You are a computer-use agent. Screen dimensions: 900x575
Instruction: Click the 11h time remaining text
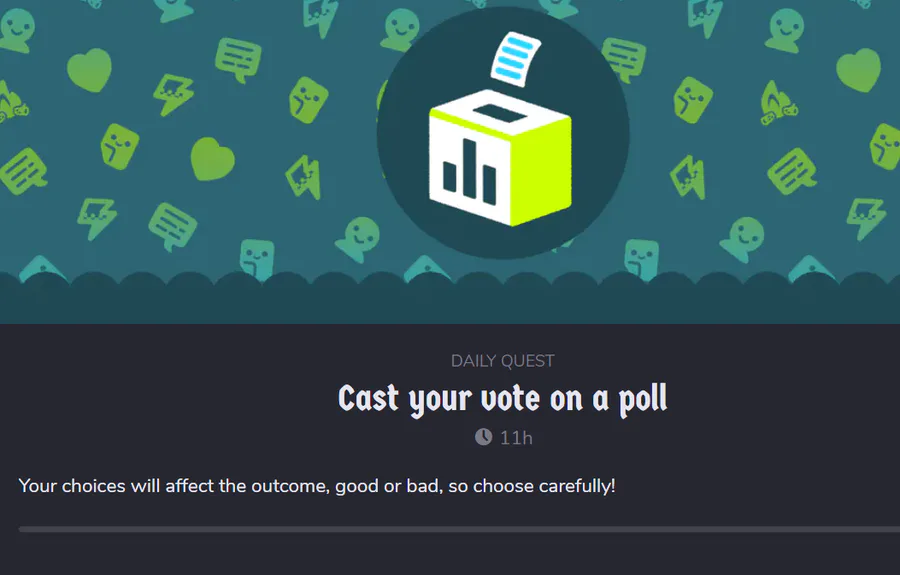coord(515,437)
